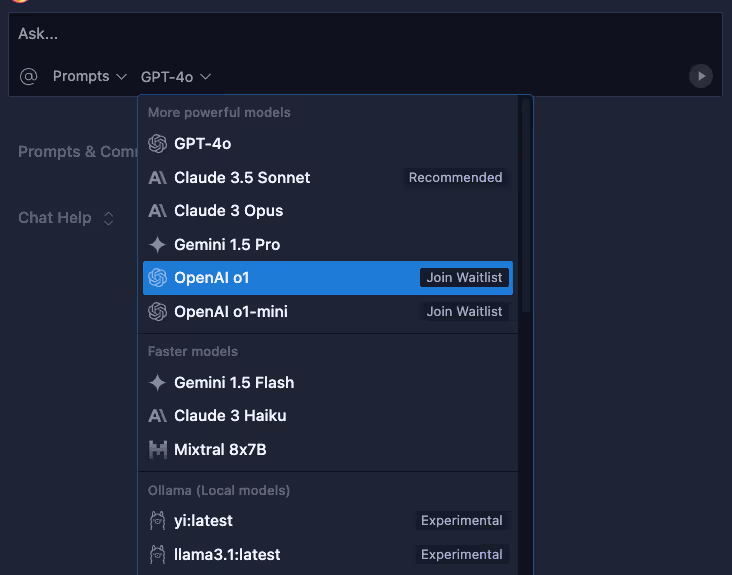
Task: Click the Experimental badge on yi:latest
Action: point(462,521)
